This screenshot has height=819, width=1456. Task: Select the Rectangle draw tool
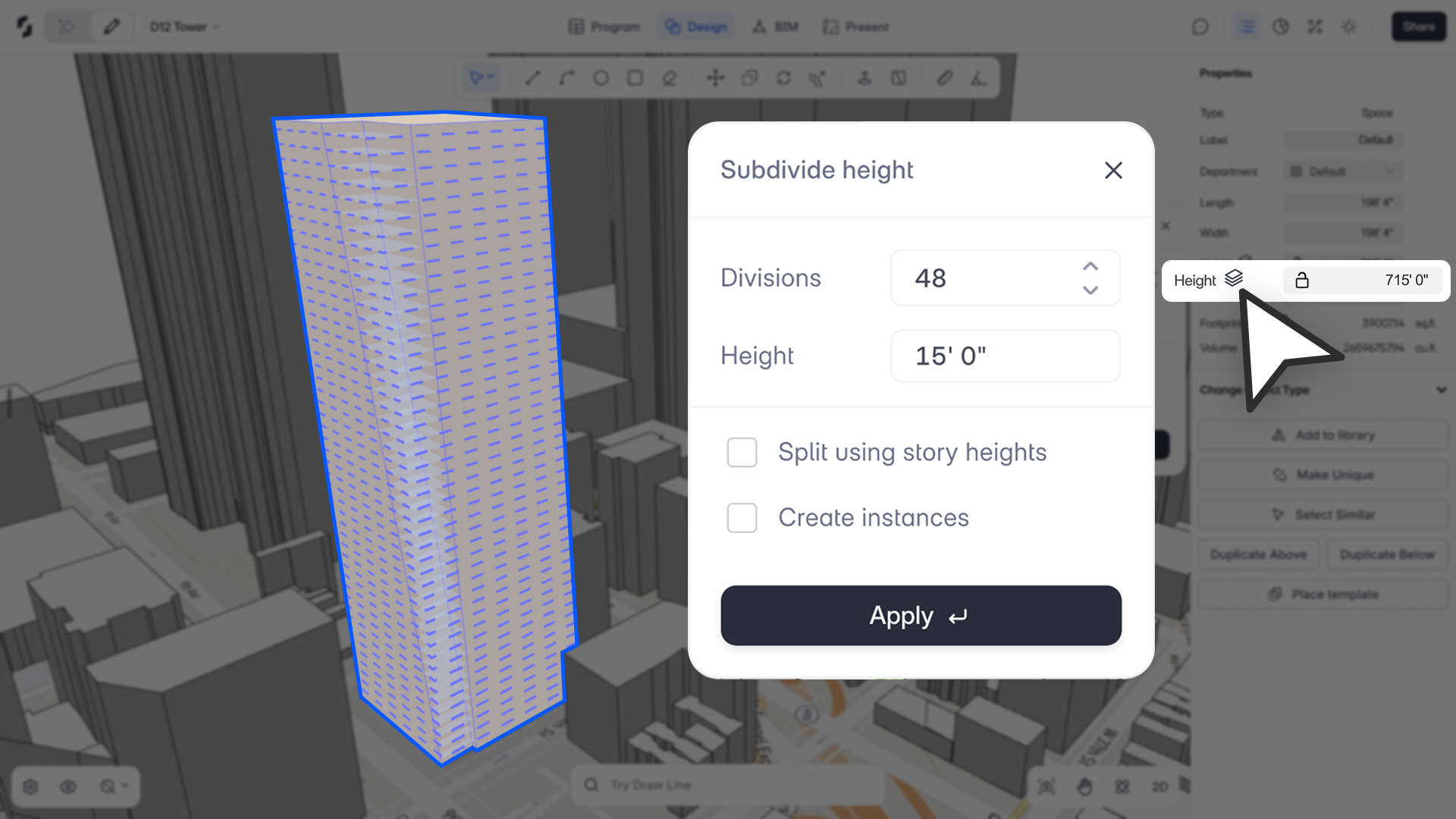tap(635, 77)
